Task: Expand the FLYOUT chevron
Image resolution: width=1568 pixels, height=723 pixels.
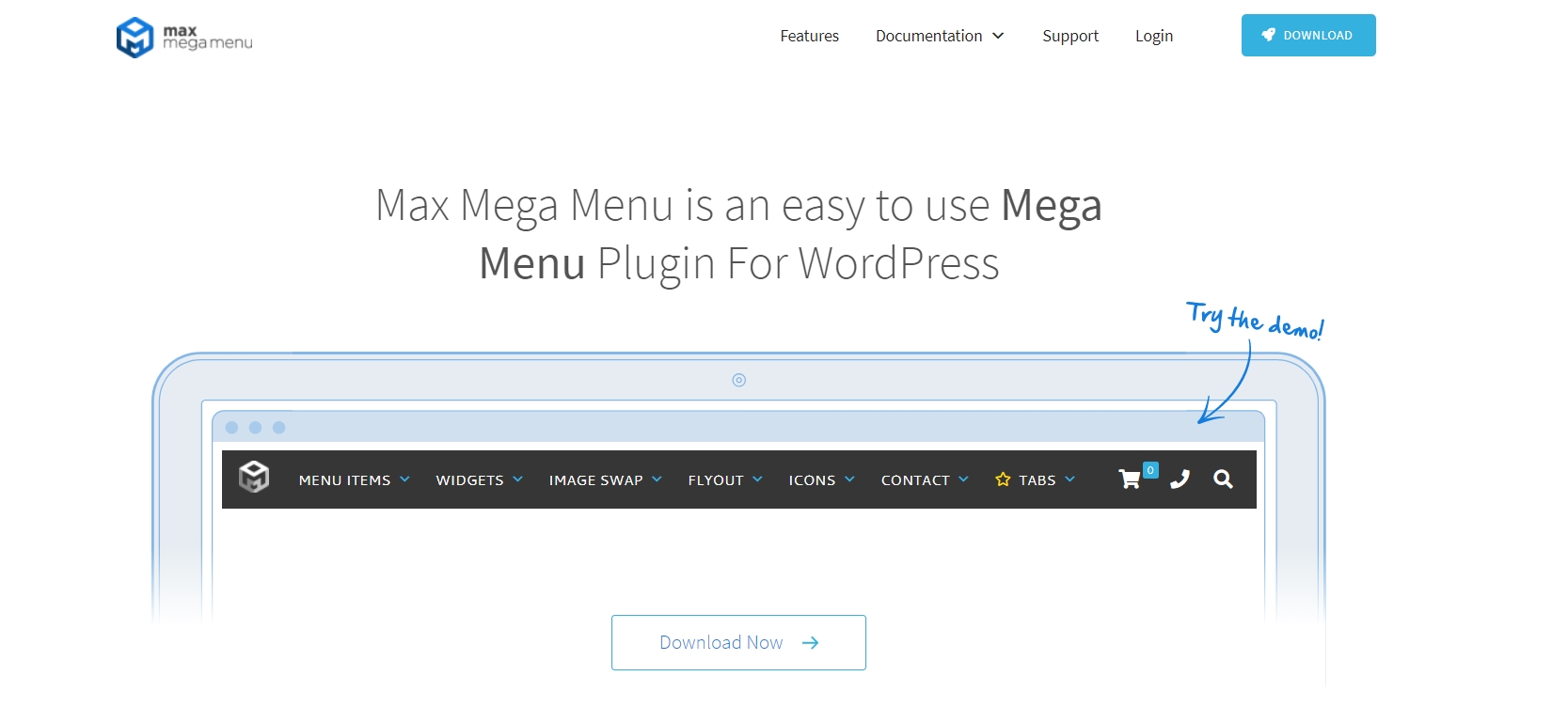Action: [x=757, y=479]
